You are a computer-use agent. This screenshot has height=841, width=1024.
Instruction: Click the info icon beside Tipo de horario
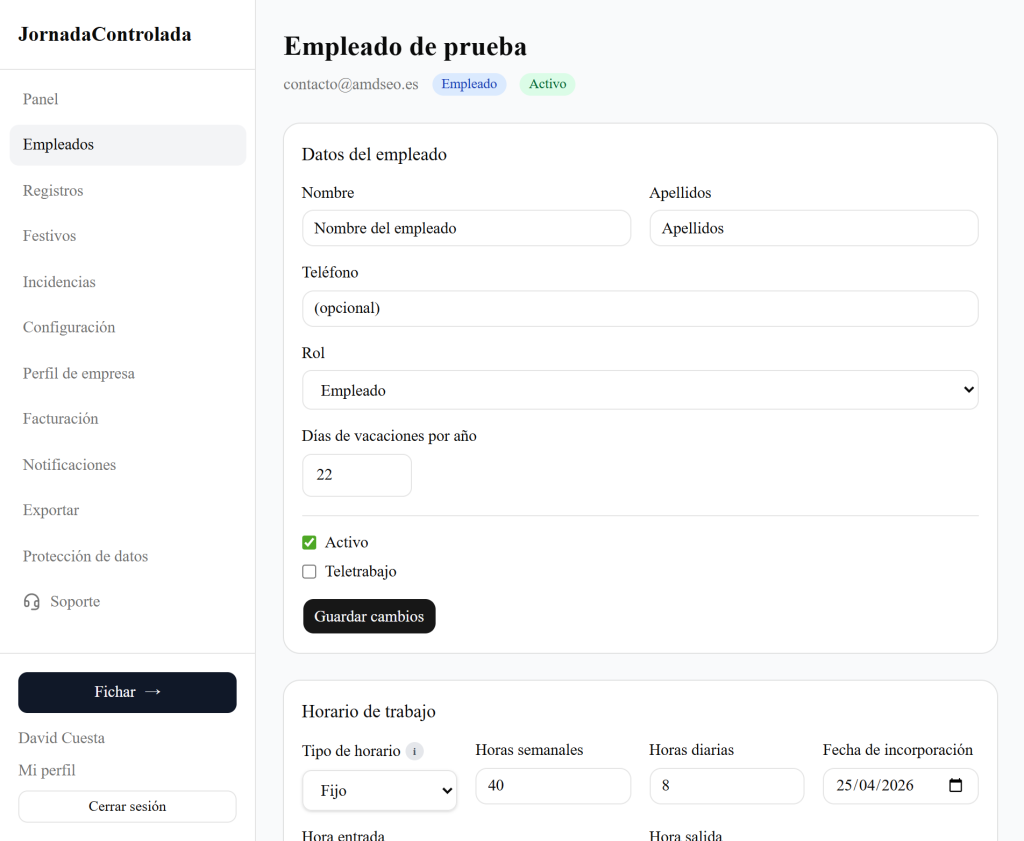pyautogui.click(x=415, y=751)
